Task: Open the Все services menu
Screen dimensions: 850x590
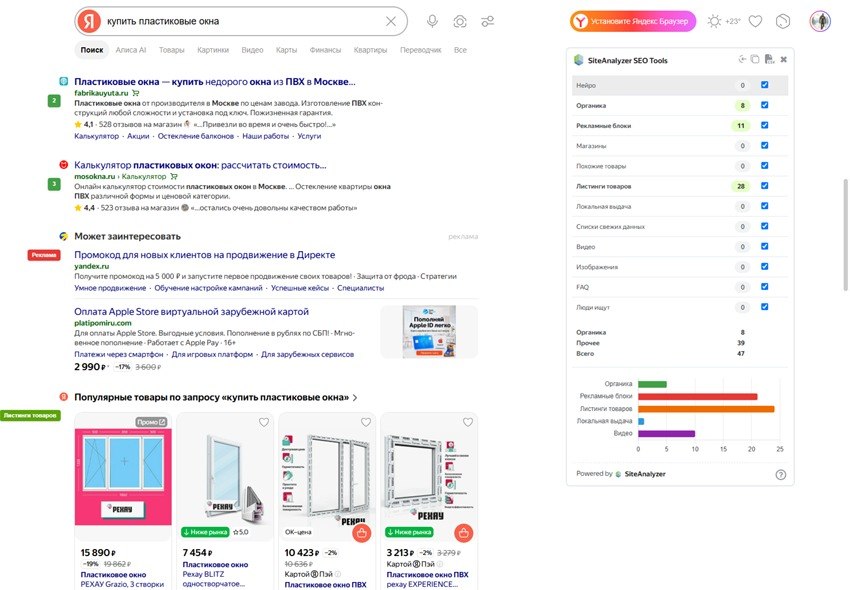Action: 460,50
